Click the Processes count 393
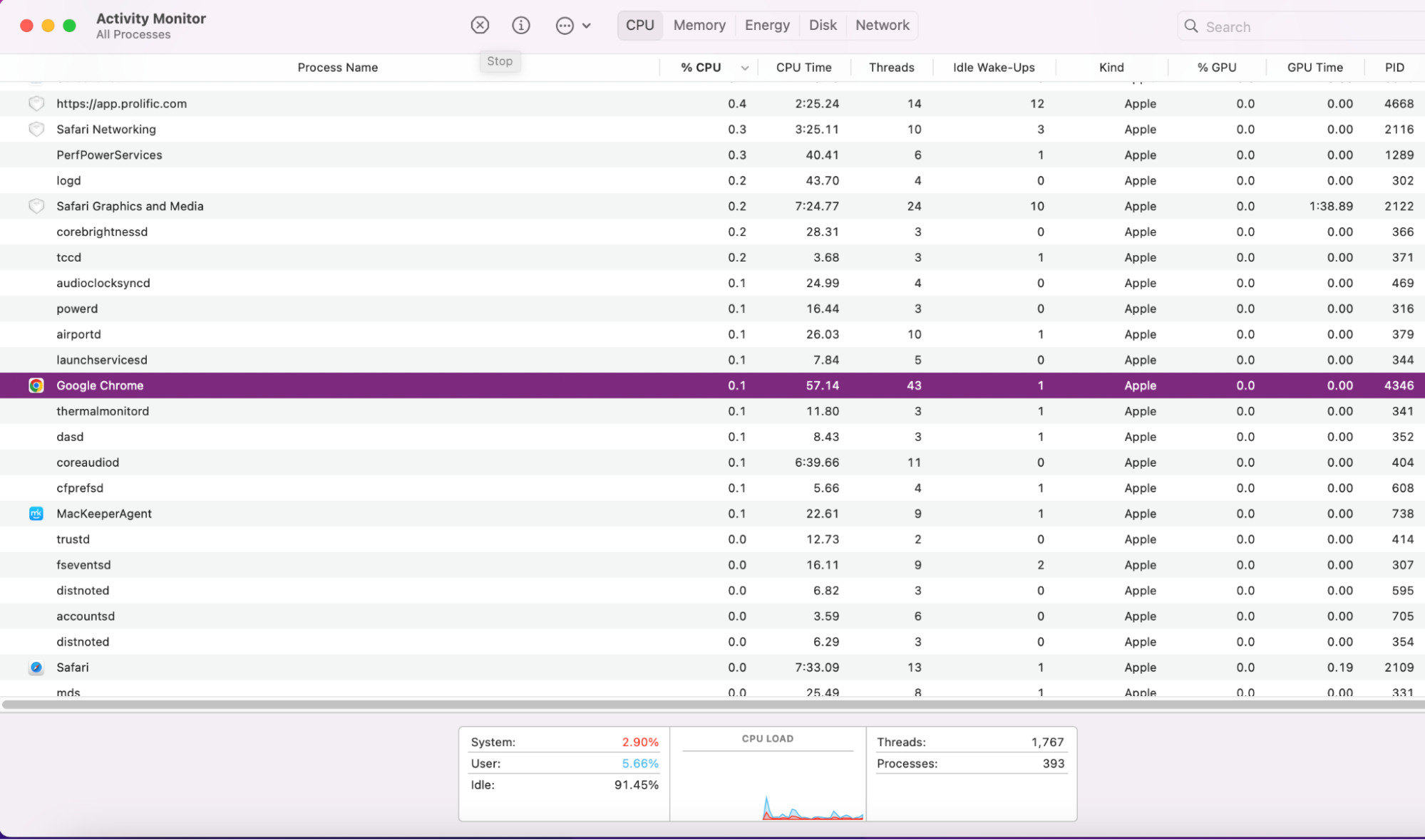1425x840 pixels. click(x=1053, y=763)
